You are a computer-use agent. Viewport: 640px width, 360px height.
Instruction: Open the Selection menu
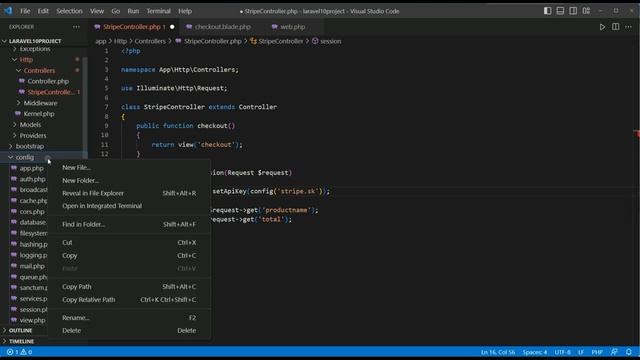[x=69, y=11]
